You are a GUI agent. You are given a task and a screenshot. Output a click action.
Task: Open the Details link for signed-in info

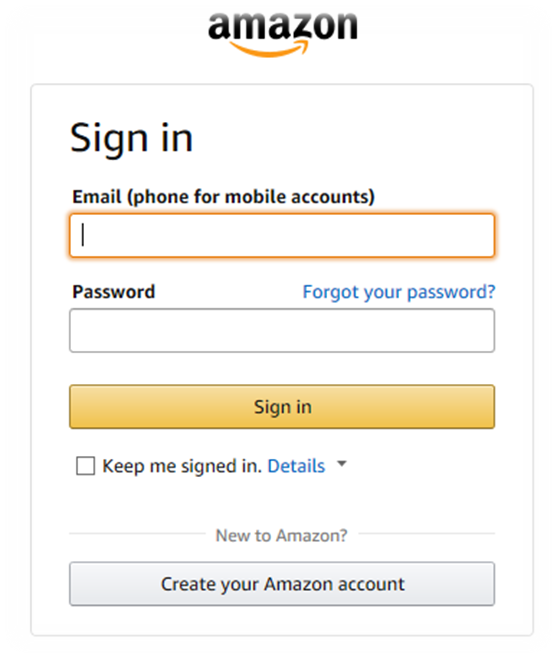pyautogui.click(x=296, y=466)
